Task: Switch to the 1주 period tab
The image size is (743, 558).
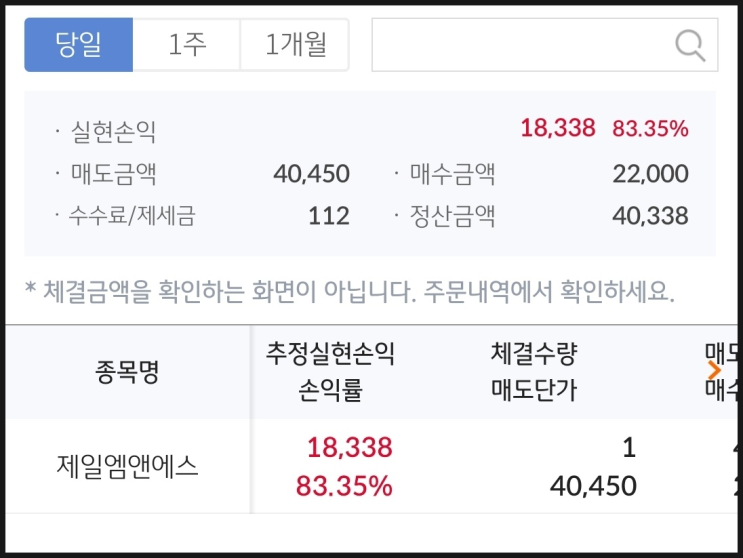Action: point(186,45)
